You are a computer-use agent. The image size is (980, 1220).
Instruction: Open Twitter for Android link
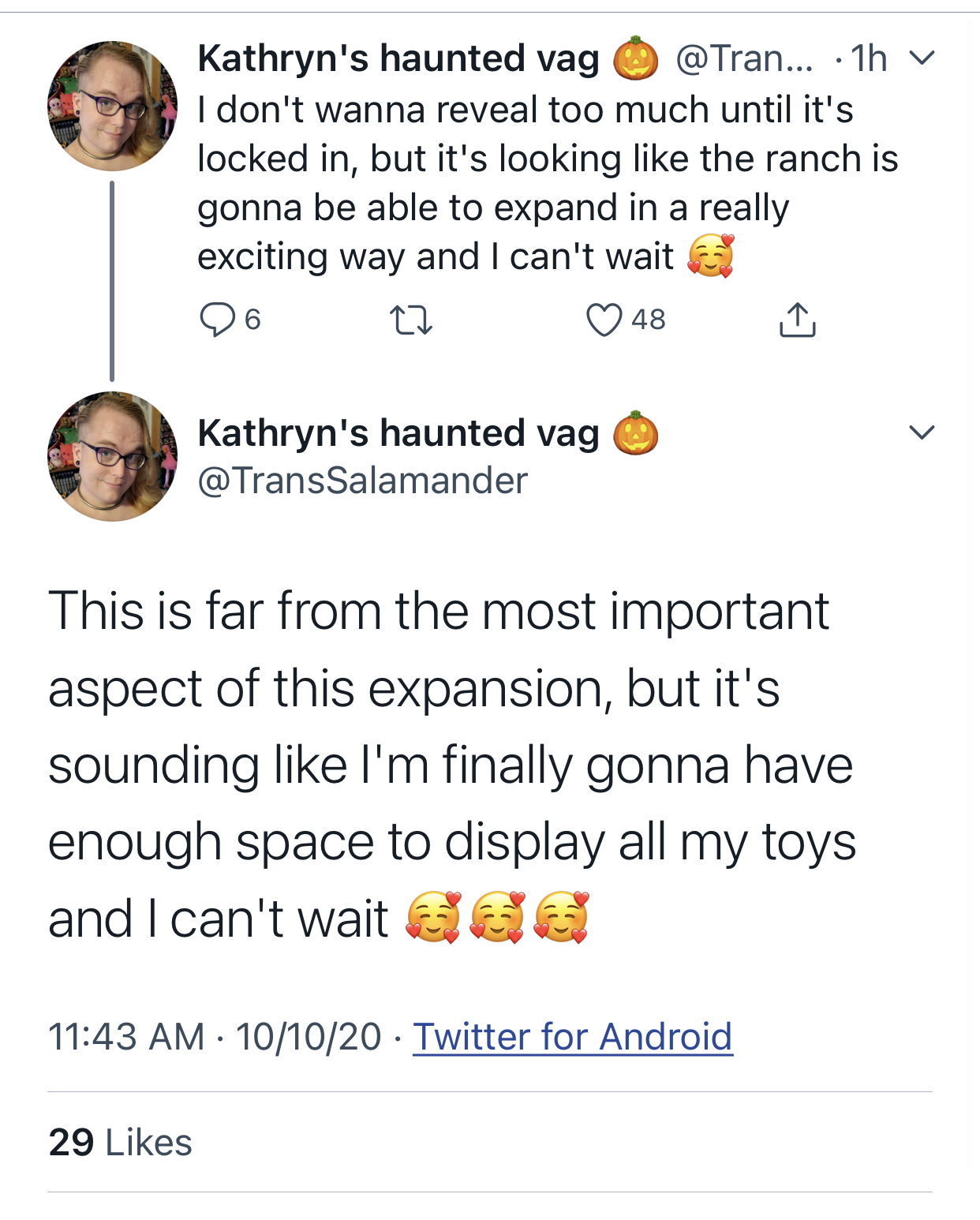coord(573,1036)
